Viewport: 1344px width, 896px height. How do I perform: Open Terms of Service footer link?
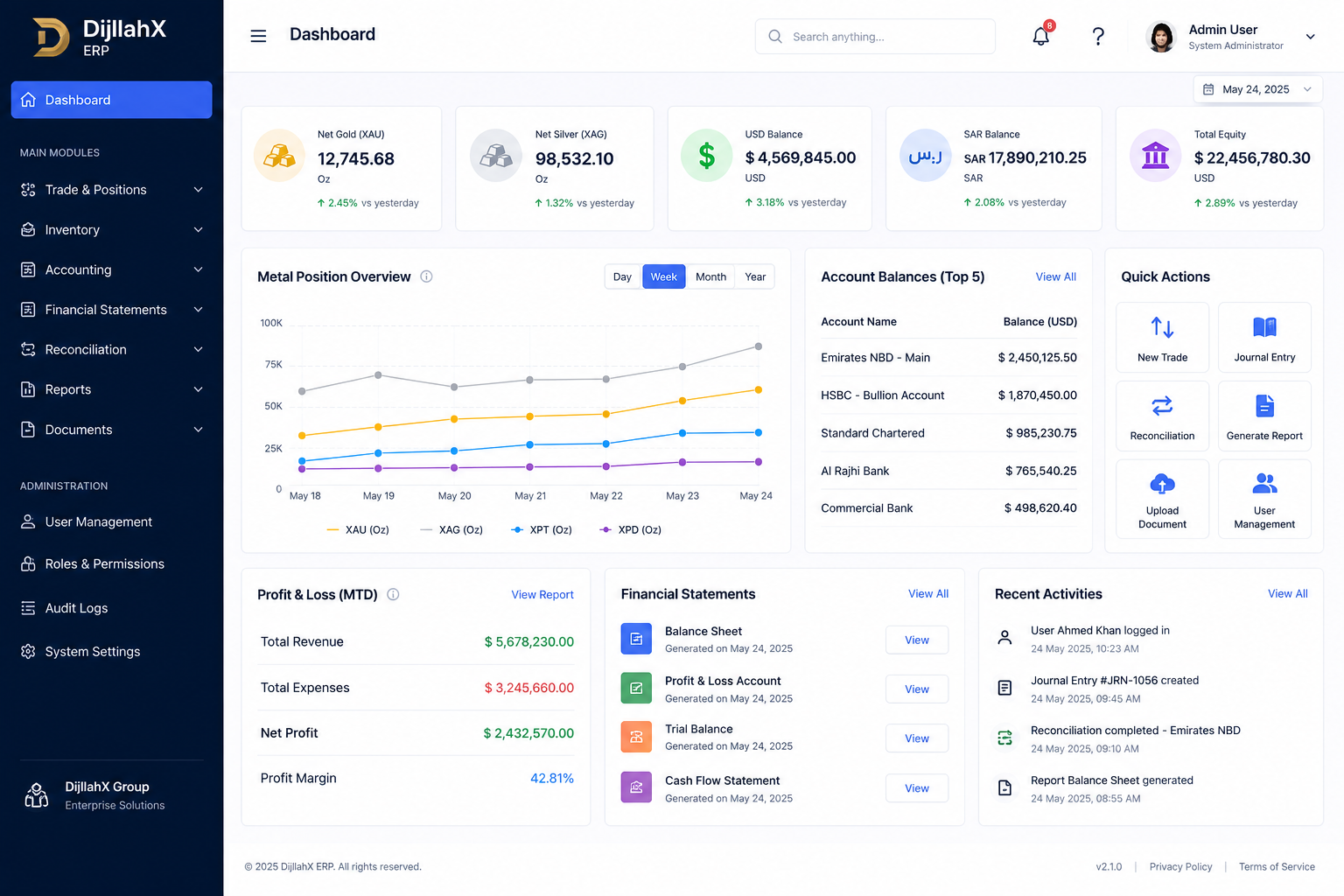1277,867
